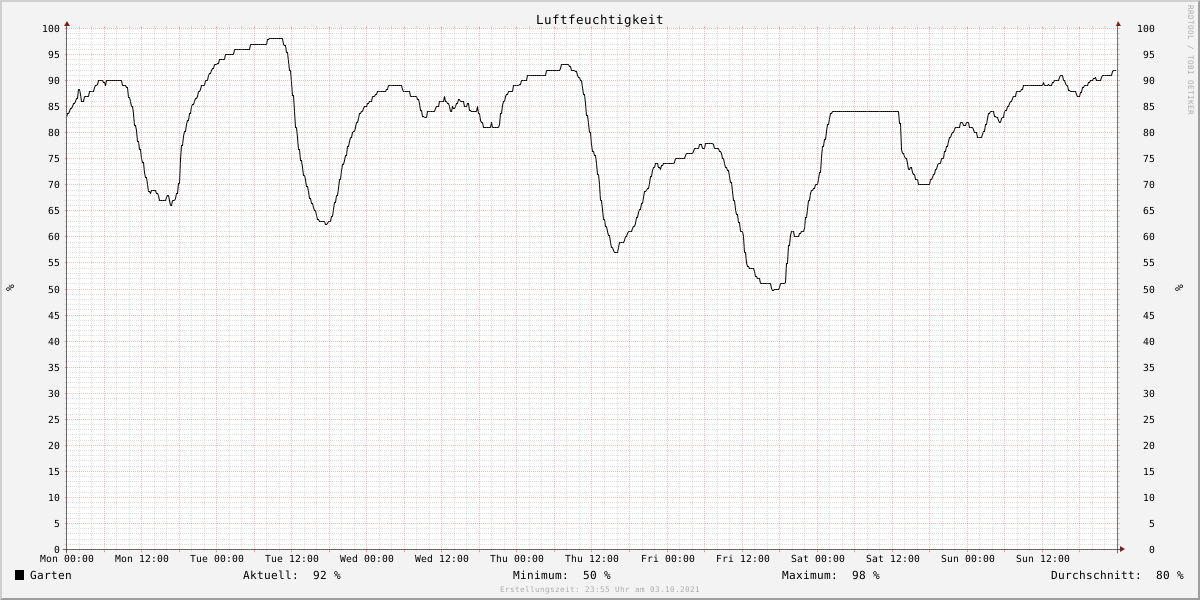Click the Wed 00:00 time axis label
The image size is (1200, 600).
click(367, 559)
